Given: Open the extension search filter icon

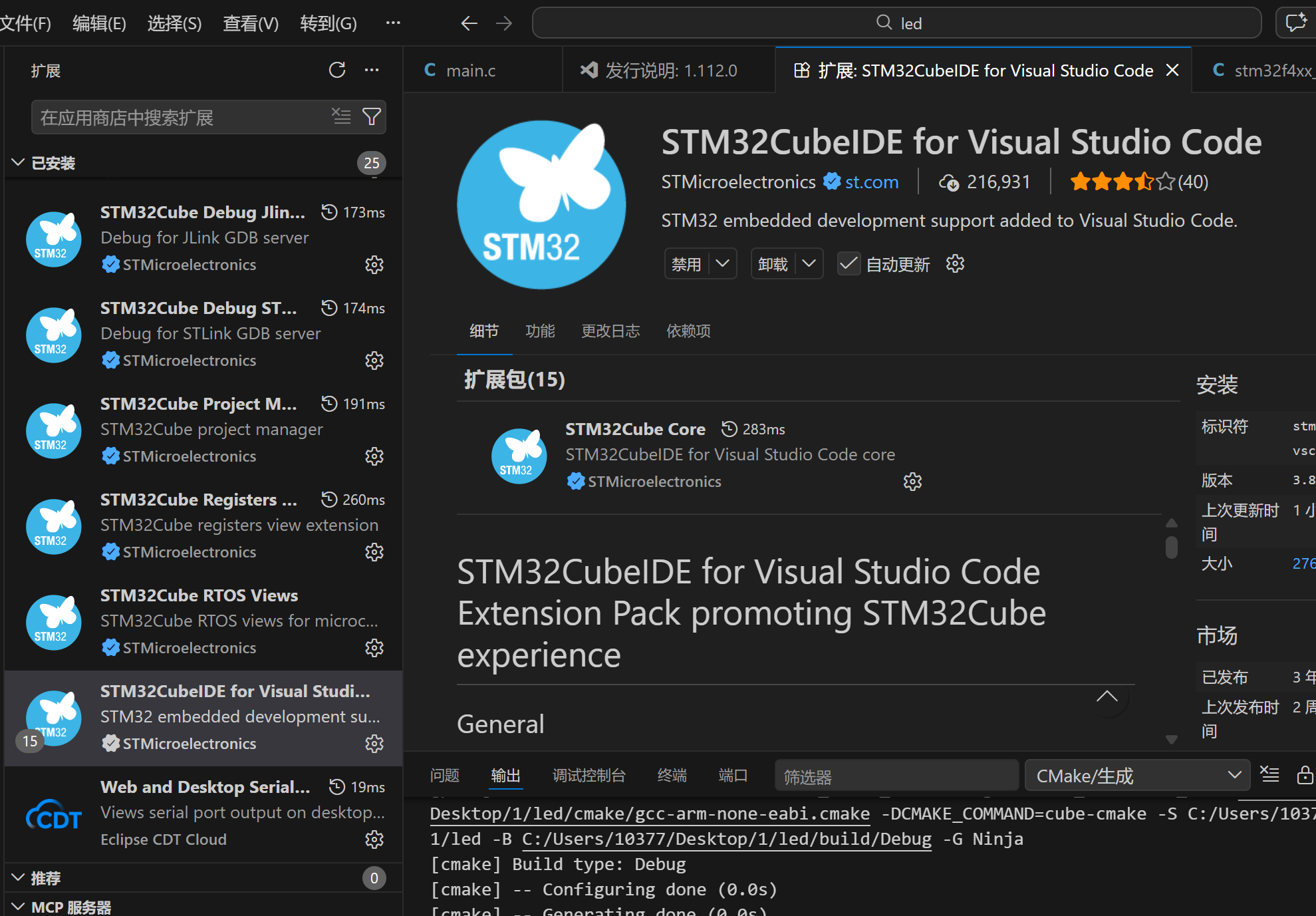Looking at the screenshot, I should (x=372, y=117).
